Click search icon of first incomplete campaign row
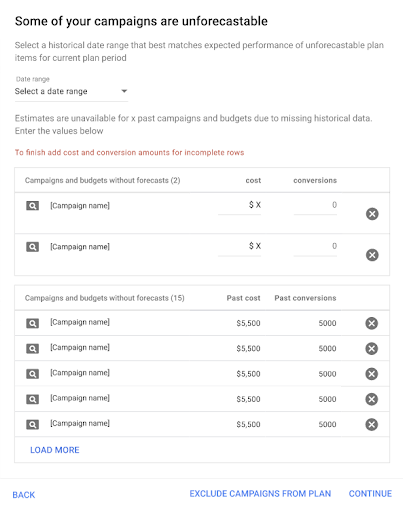 (x=32, y=206)
